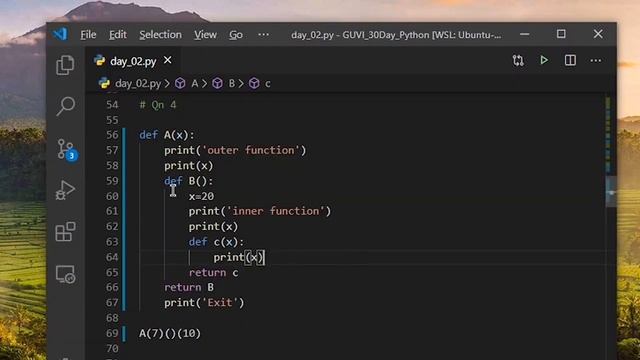The width and height of the screenshot is (640, 360).
Task: Click 'print(x)' on line 64
Action: pos(239,257)
